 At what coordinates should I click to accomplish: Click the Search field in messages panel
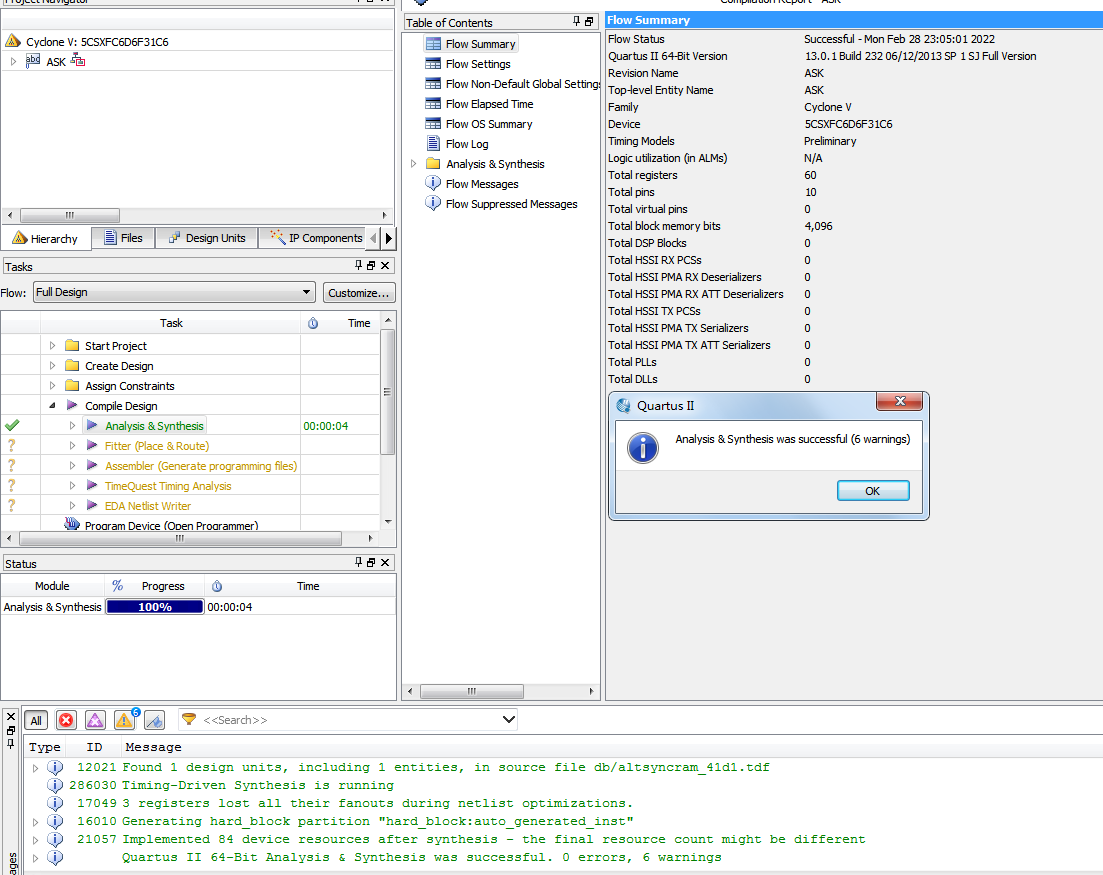point(350,720)
